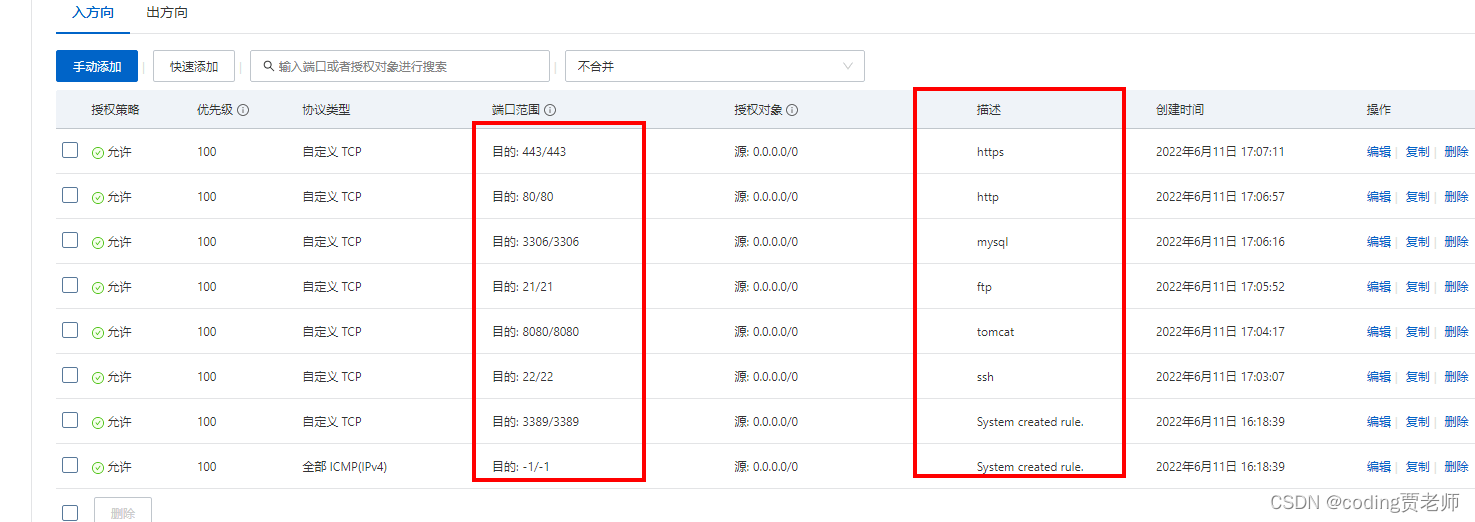Click the 创建时间 column header
1475x522 pixels.
[x=1180, y=110]
